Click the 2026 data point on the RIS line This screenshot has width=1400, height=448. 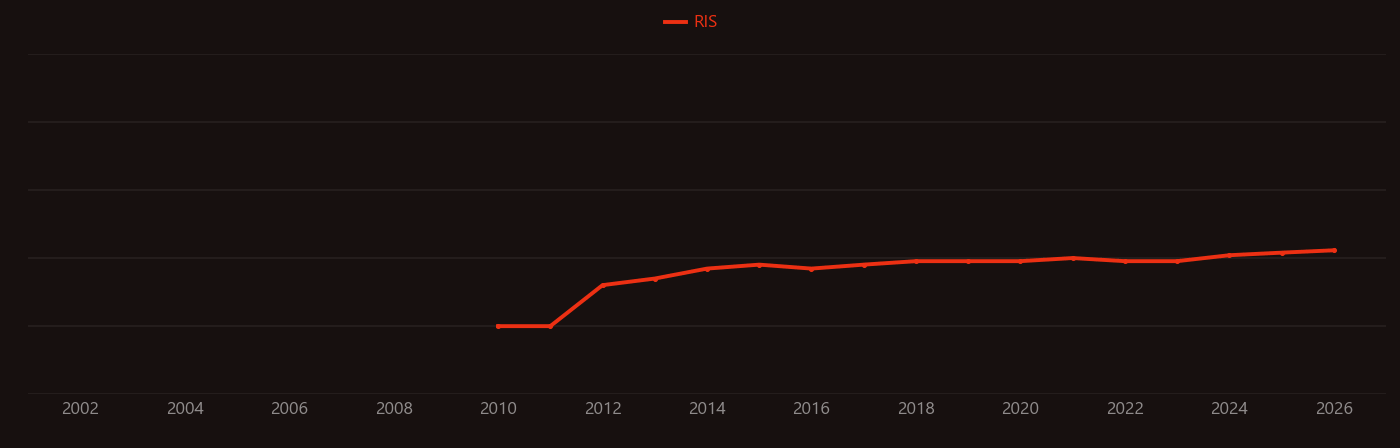pos(1334,250)
